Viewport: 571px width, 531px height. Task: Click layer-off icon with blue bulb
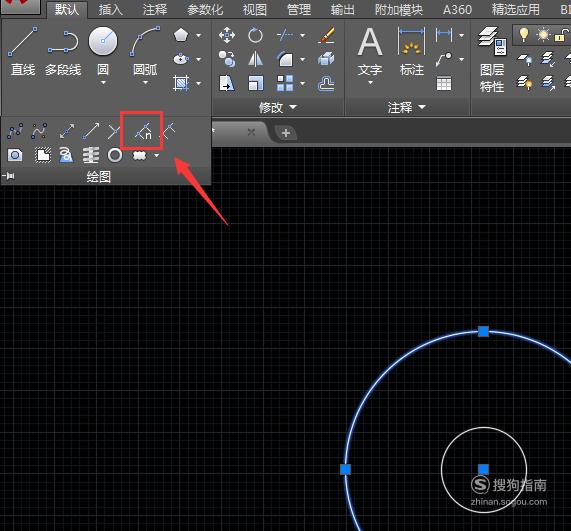pos(524,60)
